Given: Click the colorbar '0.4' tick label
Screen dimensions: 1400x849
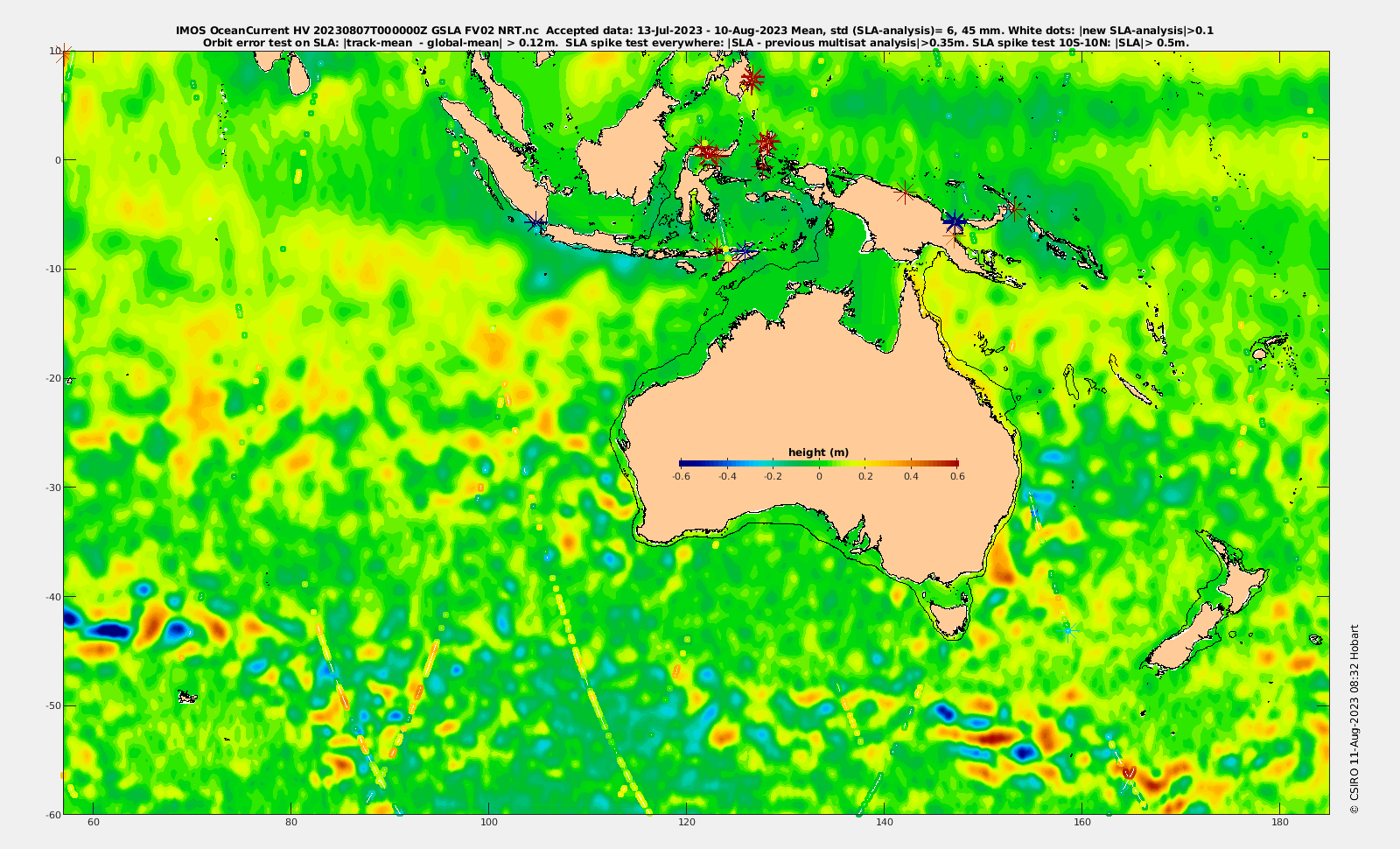Looking at the screenshot, I should (x=912, y=477).
